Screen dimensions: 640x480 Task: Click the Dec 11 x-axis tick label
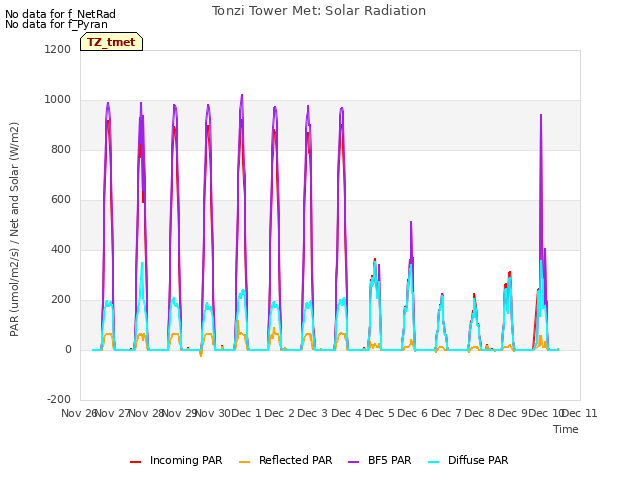580,413
